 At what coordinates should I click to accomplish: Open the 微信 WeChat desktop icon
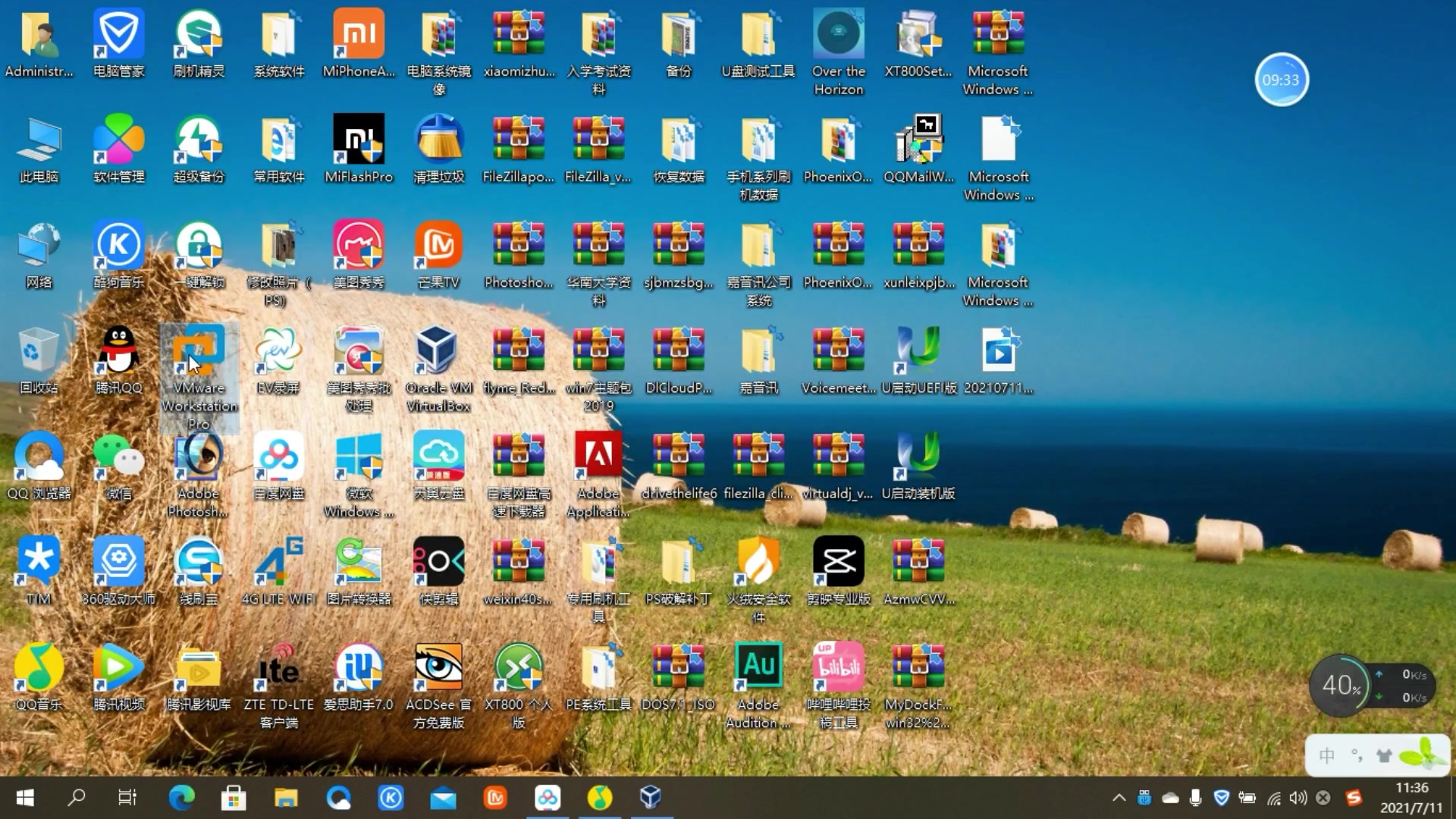tap(119, 466)
